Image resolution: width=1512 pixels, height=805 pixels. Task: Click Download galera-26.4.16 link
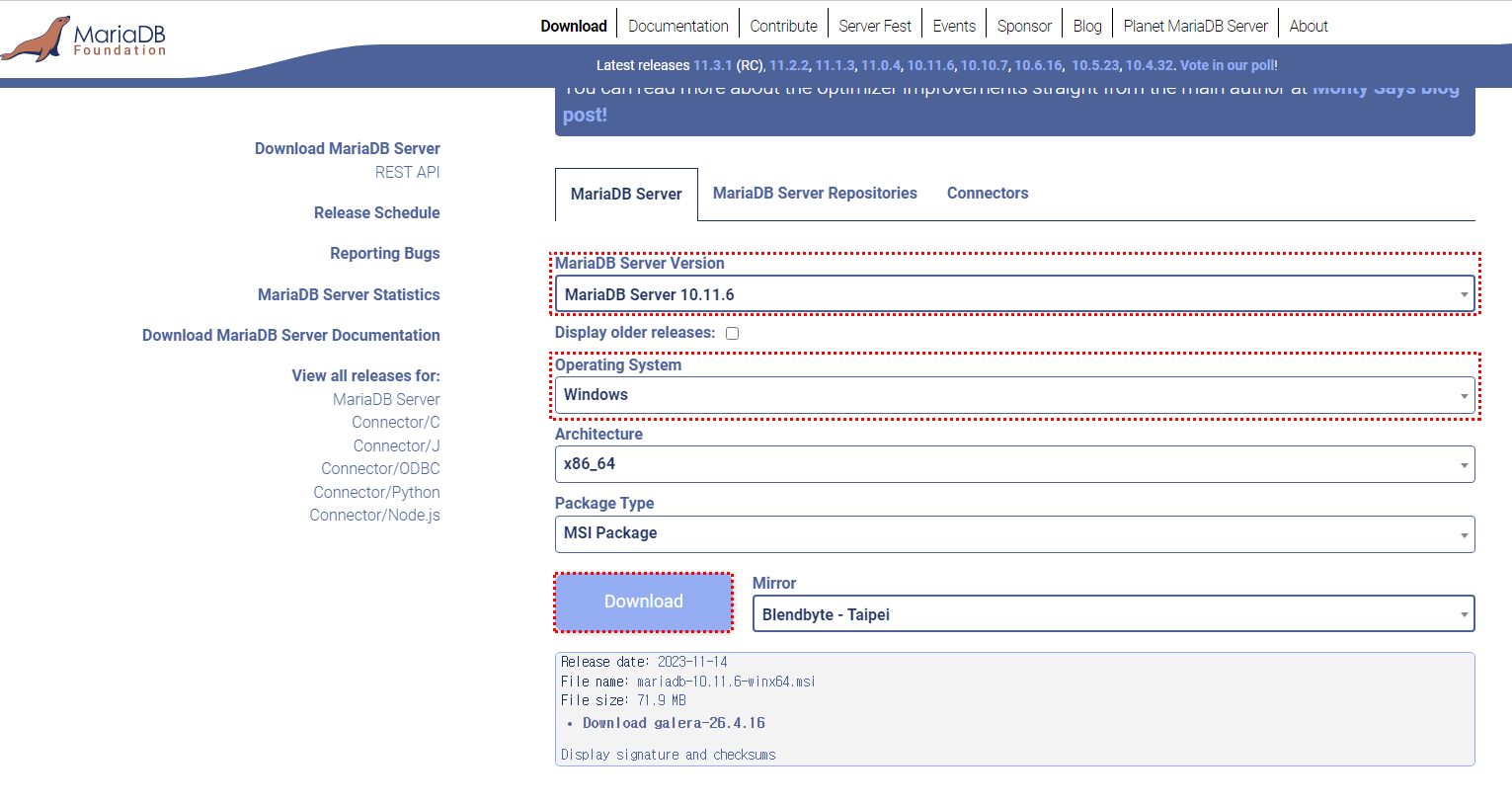(x=674, y=723)
